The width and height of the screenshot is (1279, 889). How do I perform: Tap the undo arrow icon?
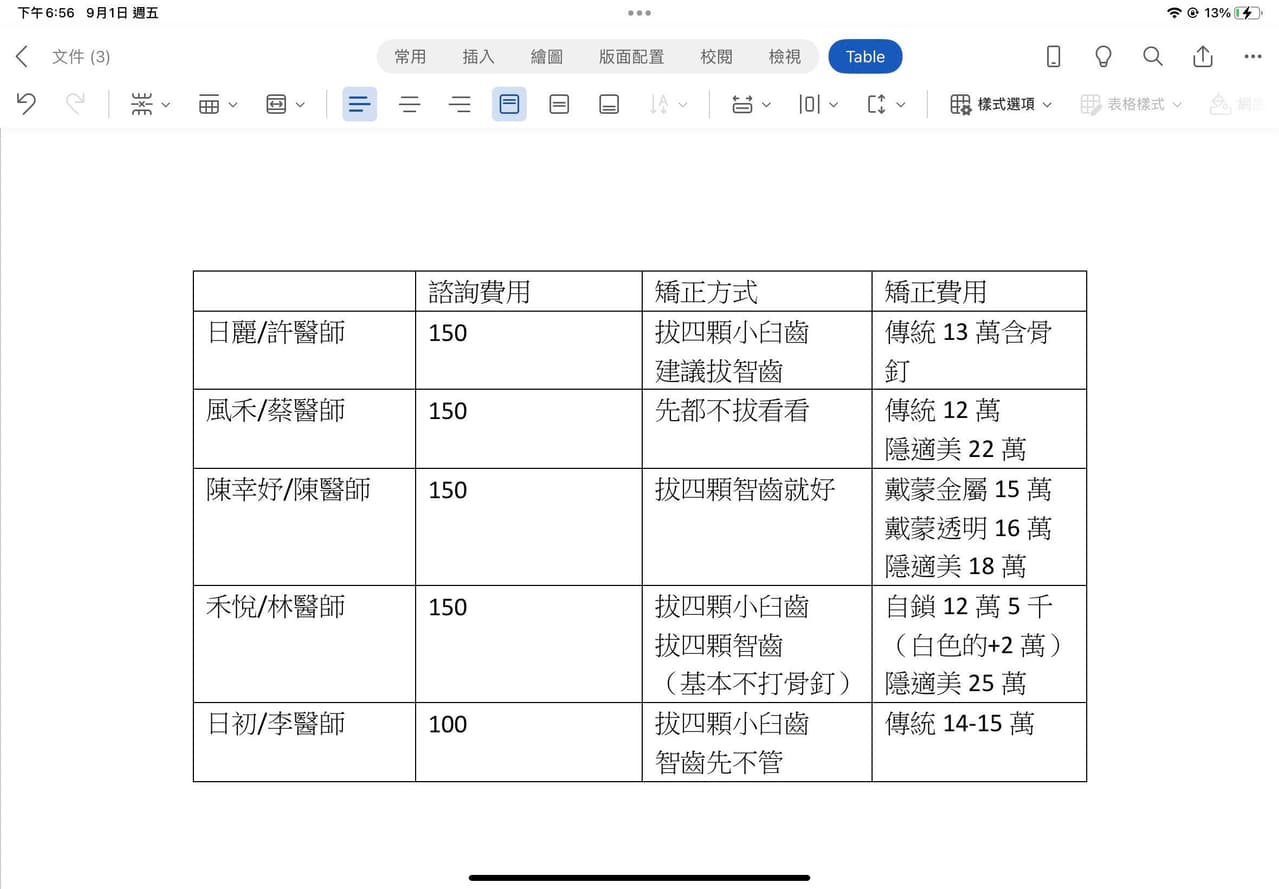pos(27,104)
